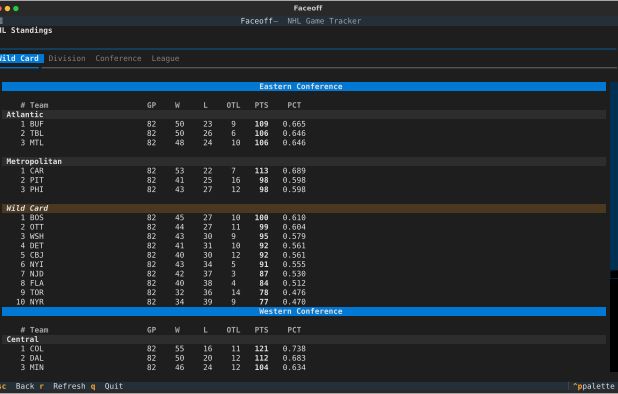Switch to the Division standings tab
This screenshot has width=618, height=394.
click(x=67, y=58)
